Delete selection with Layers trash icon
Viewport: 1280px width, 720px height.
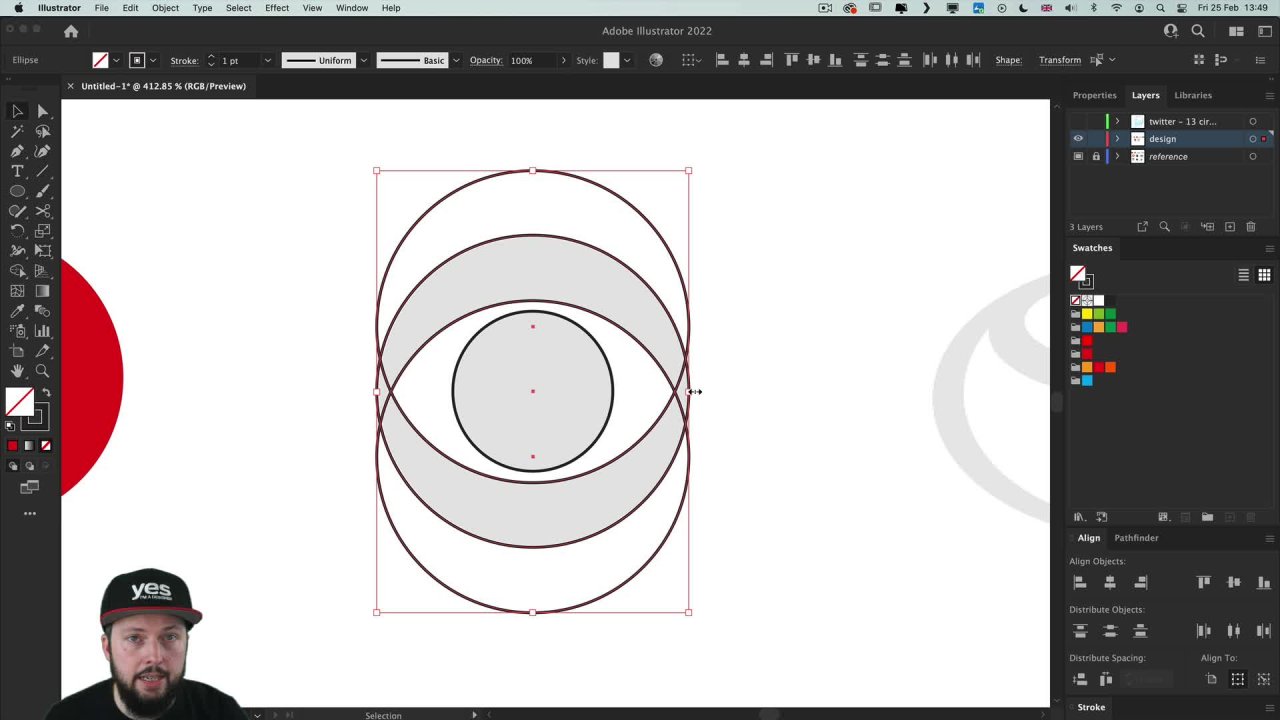1251,227
